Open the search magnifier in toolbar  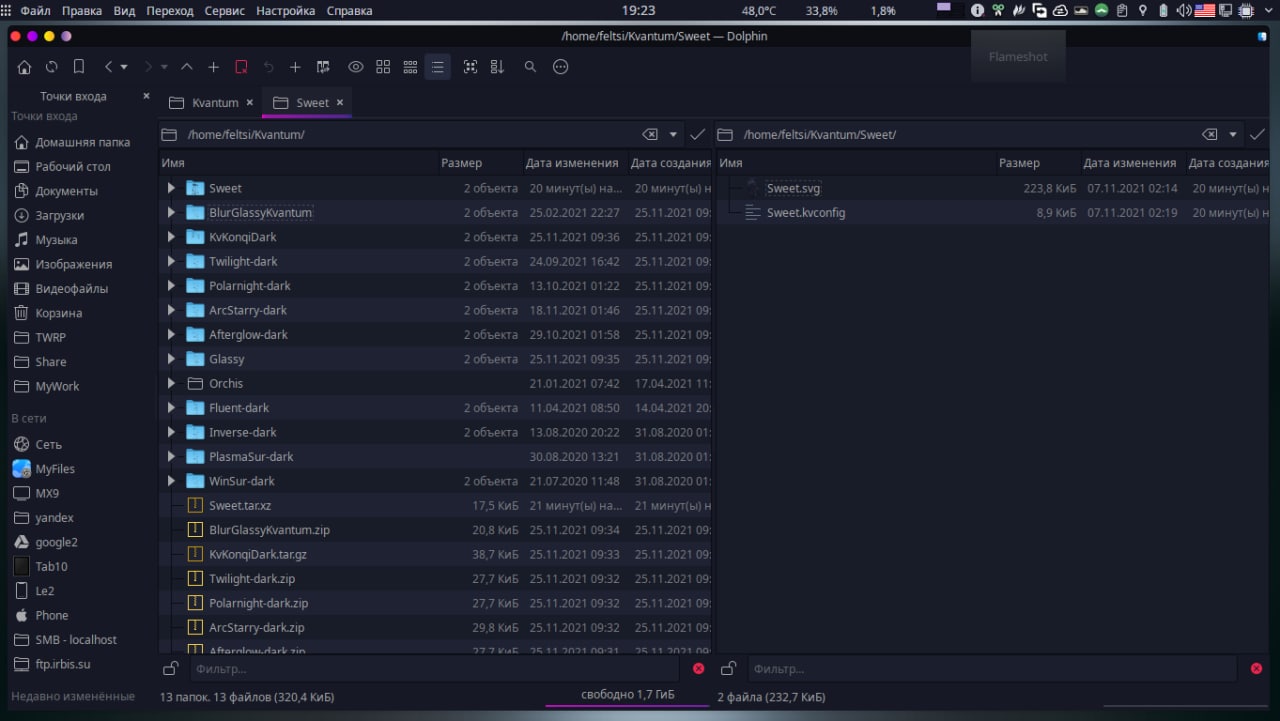531,67
